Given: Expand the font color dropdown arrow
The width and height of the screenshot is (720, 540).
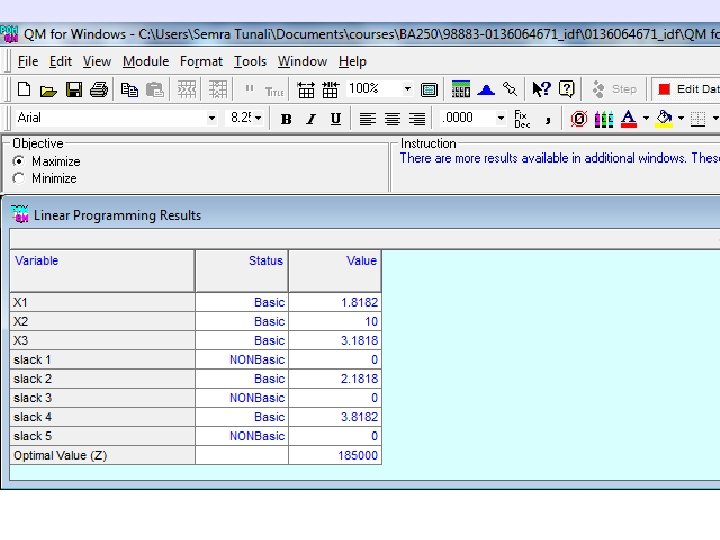Looking at the screenshot, I should coord(646,118).
